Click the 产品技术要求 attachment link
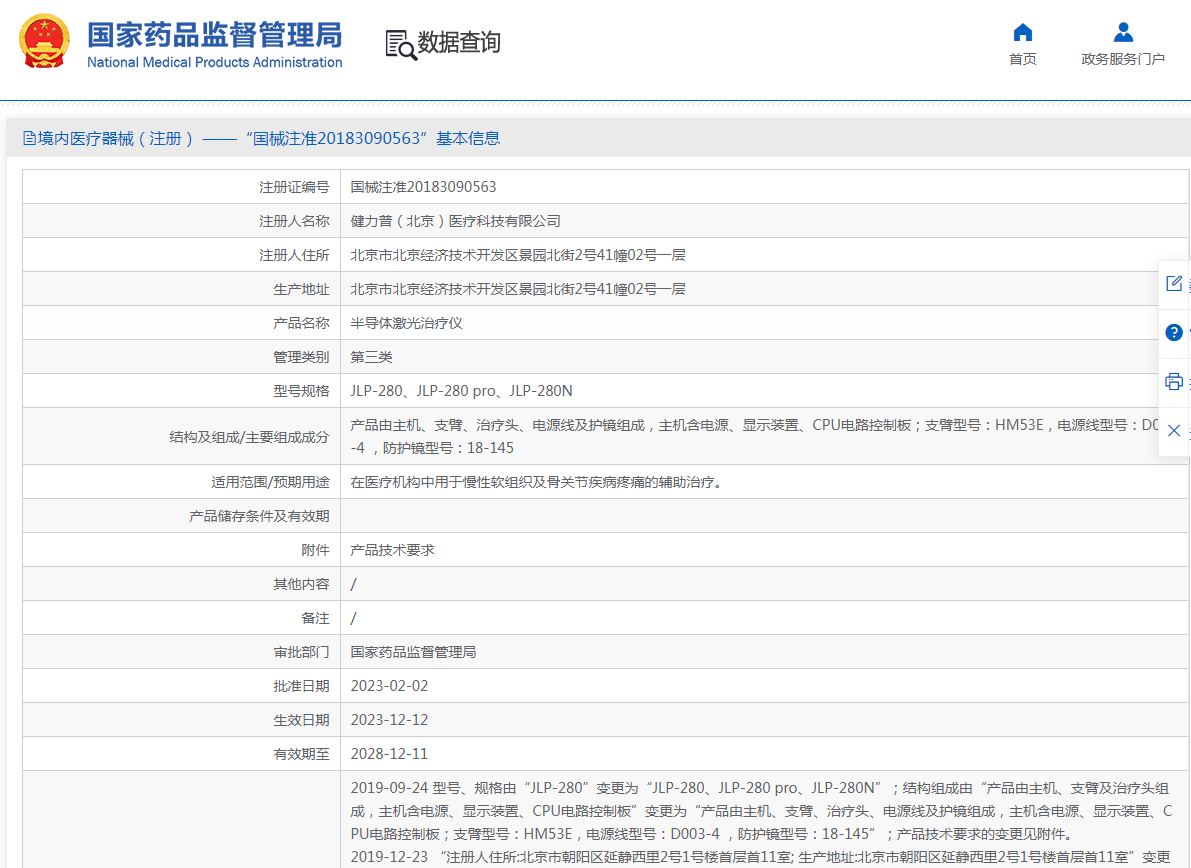 (x=392, y=550)
